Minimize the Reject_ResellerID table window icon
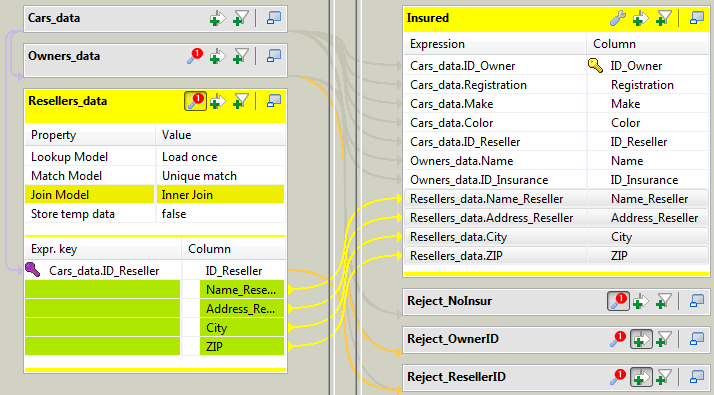The image size is (714, 395). [x=697, y=376]
